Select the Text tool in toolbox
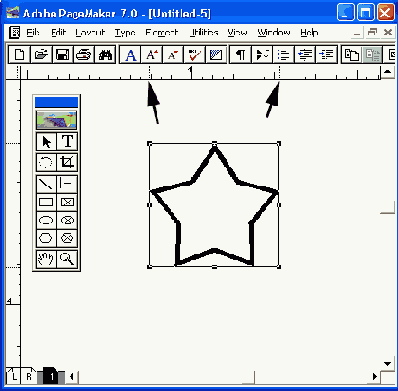This screenshot has width=398, height=391. point(67,142)
